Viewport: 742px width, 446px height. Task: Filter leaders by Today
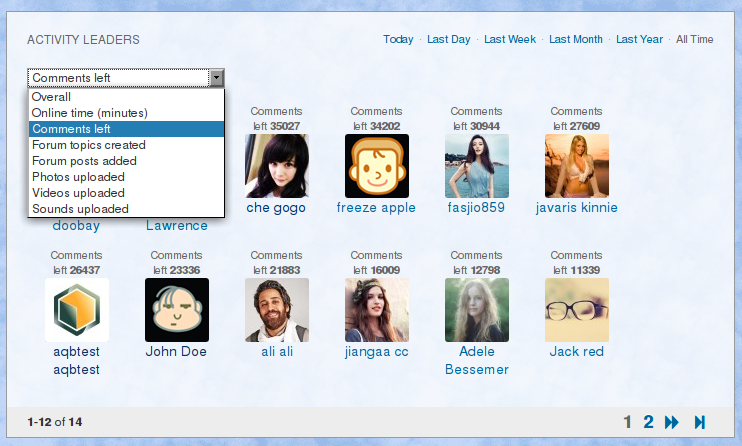pos(398,39)
